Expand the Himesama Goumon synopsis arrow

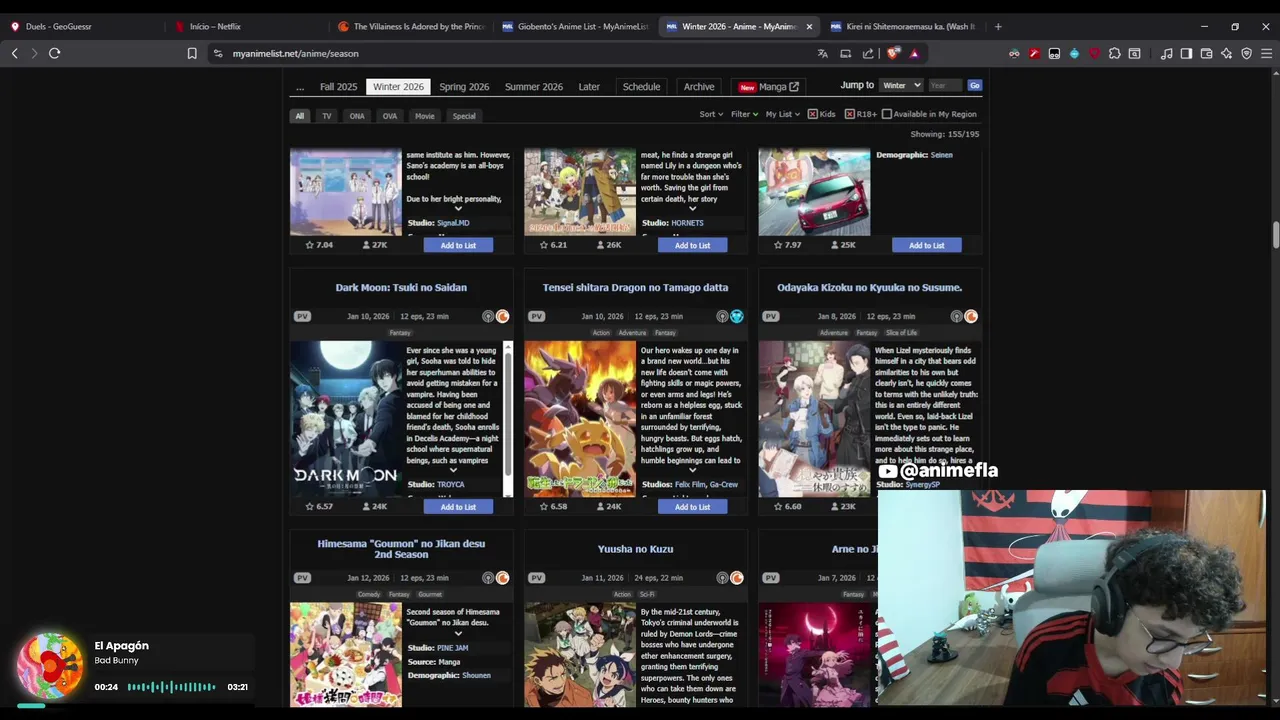[458, 633]
